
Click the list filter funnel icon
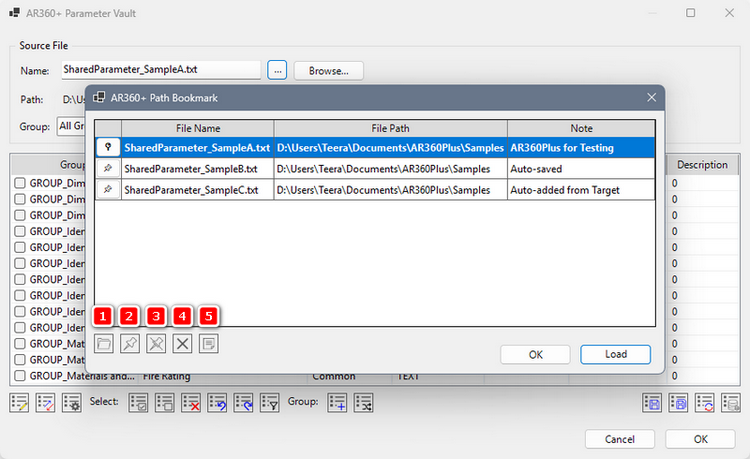269,403
